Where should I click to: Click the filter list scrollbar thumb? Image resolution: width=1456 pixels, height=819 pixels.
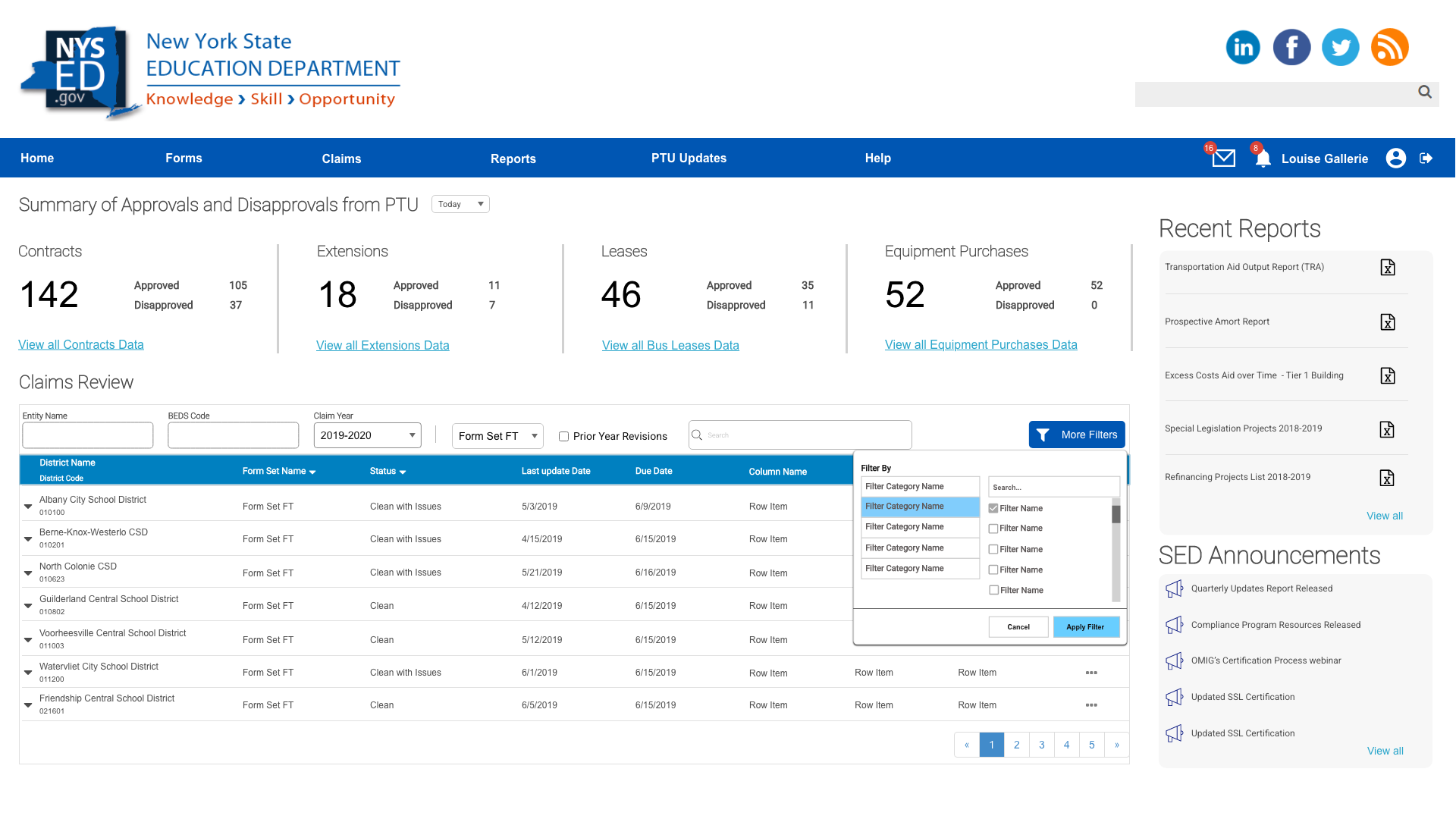(x=1116, y=514)
